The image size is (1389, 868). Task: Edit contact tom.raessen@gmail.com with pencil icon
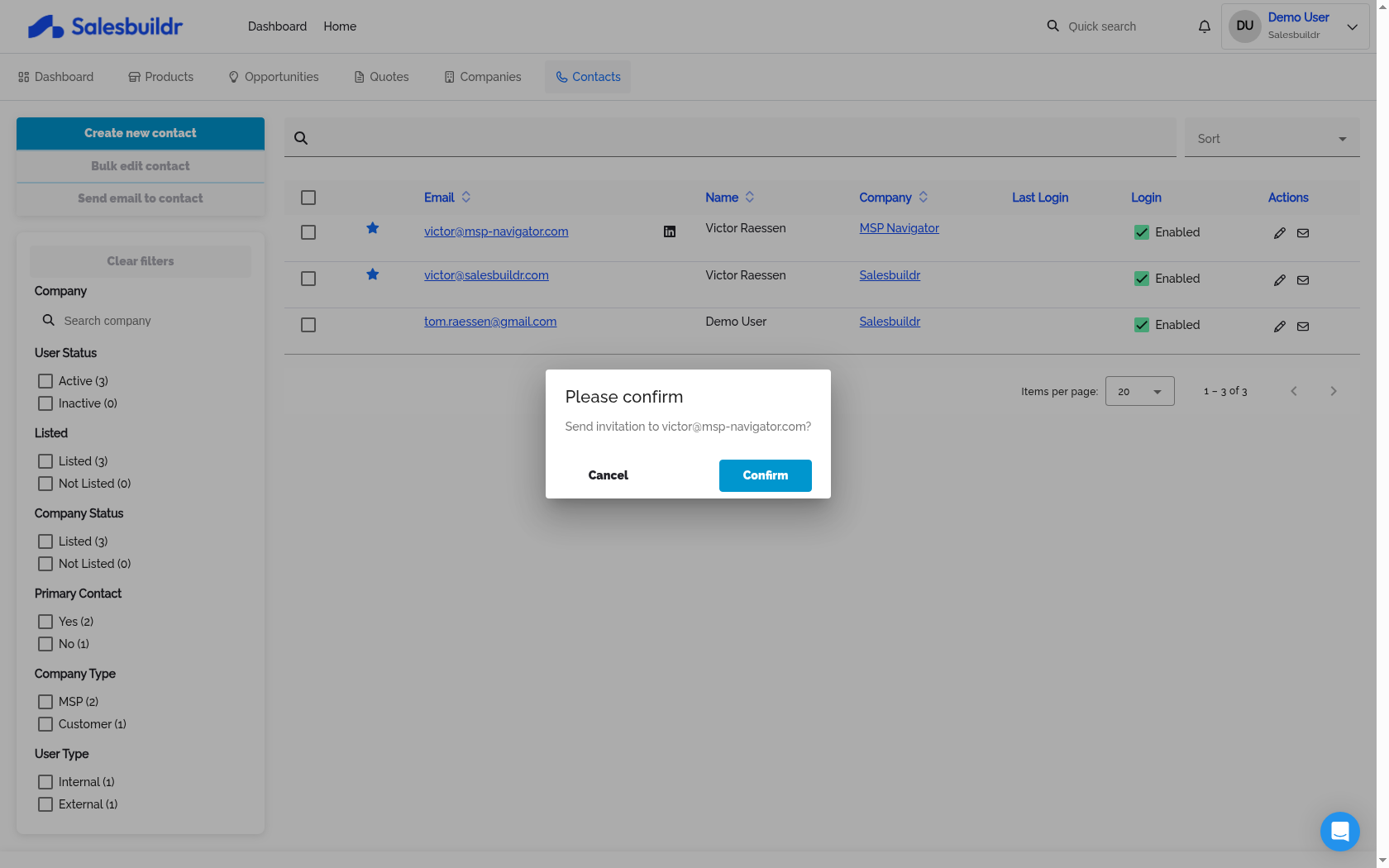[1280, 327]
